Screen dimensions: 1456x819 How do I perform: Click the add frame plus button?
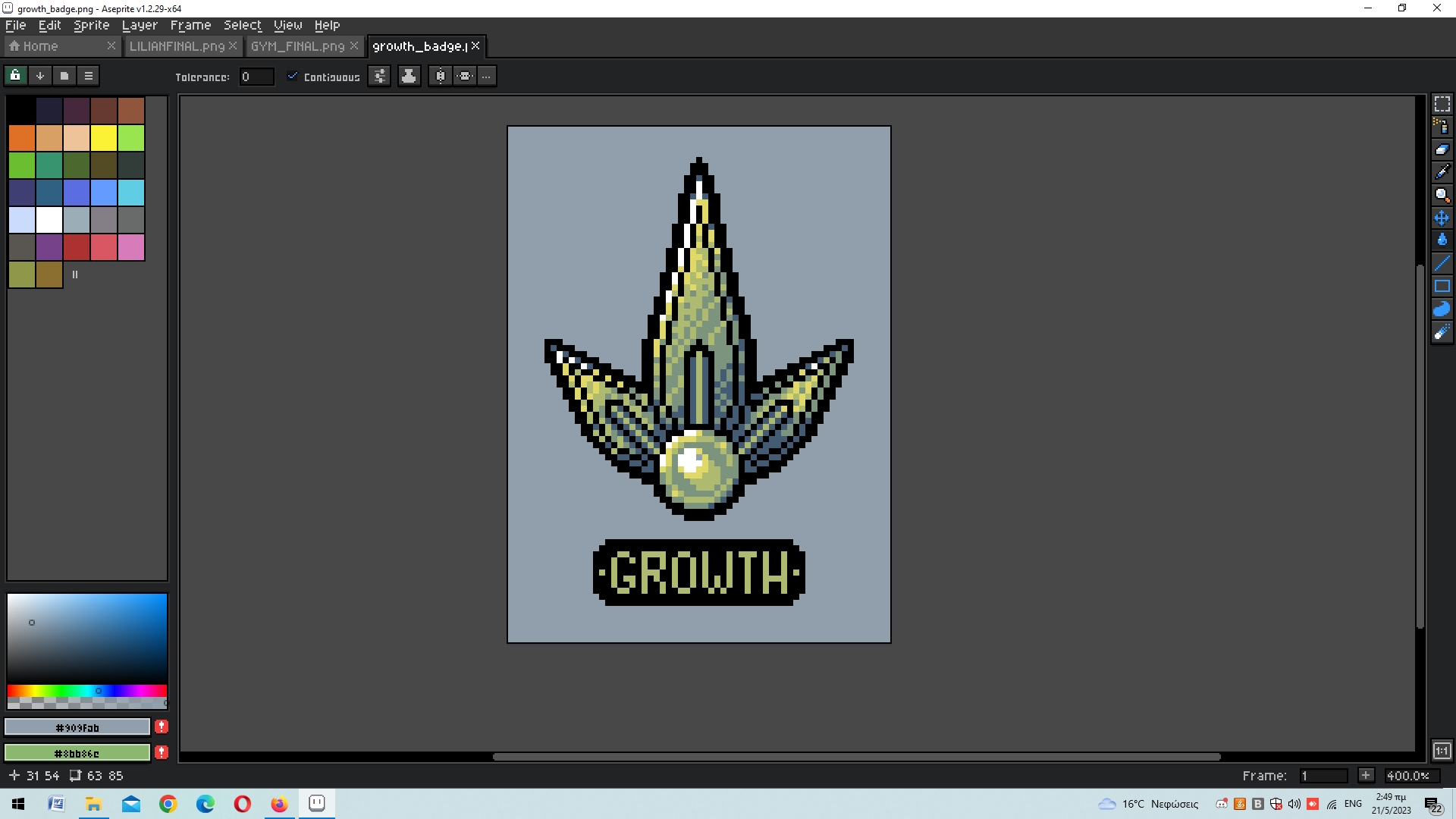click(1366, 775)
